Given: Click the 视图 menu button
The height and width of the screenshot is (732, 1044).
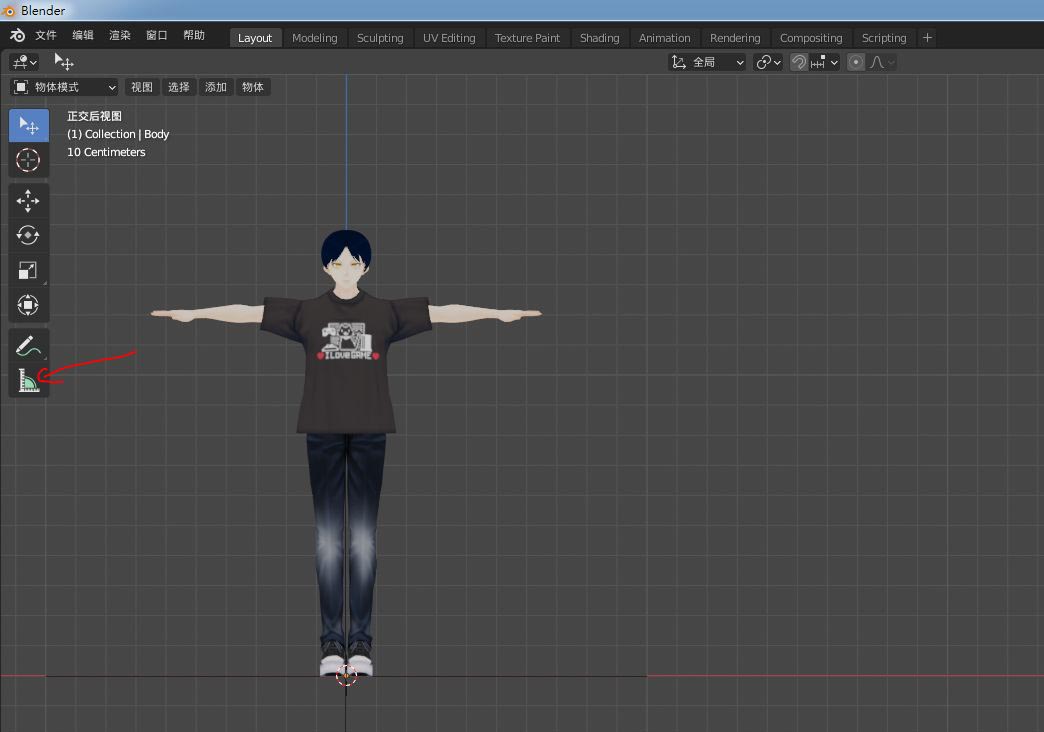Looking at the screenshot, I should [142, 87].
